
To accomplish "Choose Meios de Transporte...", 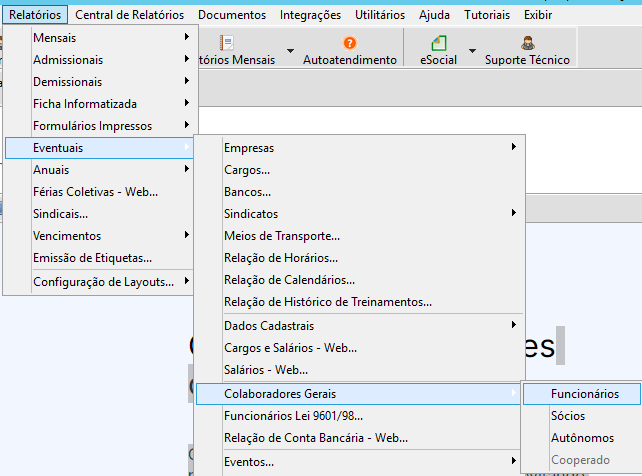I will click(359, 236).
